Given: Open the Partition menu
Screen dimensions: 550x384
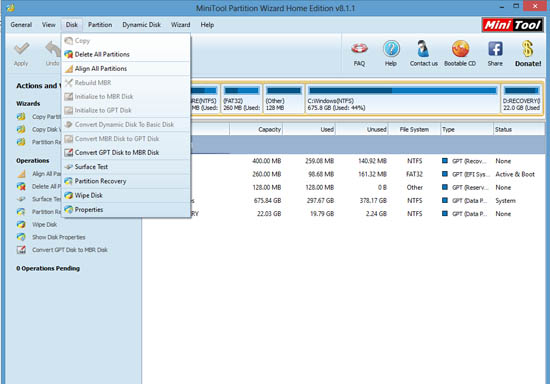Looking at the screenshot, I should click(100, 25).
